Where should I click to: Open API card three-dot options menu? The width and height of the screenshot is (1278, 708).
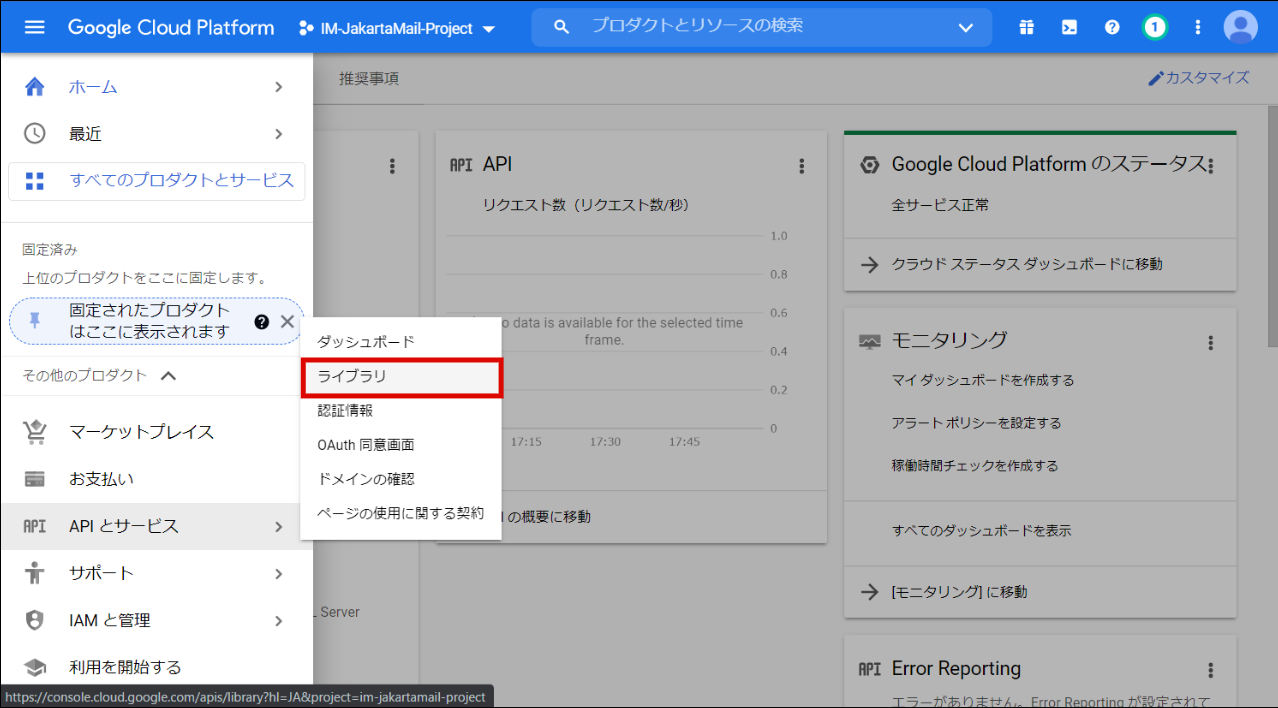[x=801, y=166]
